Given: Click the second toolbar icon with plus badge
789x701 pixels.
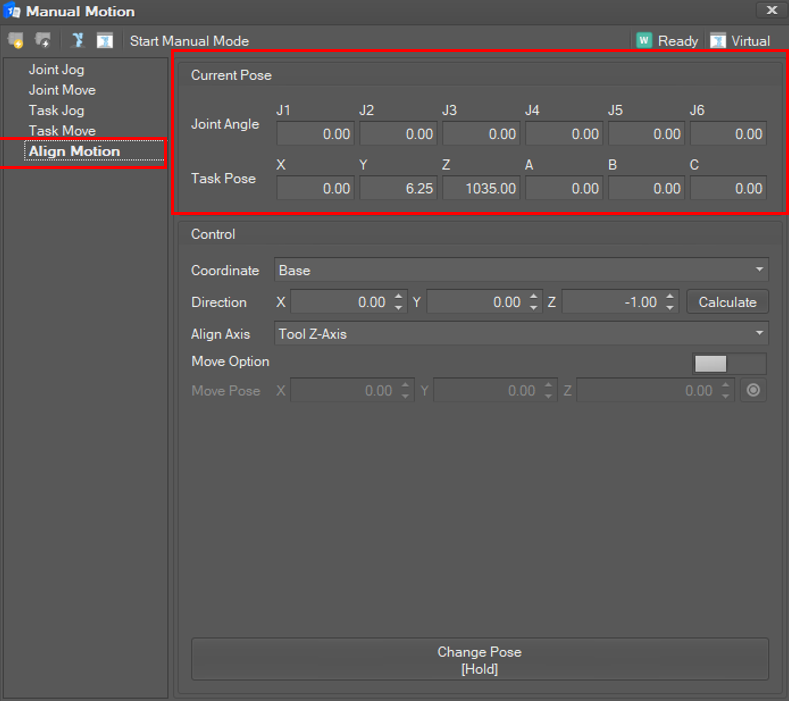Looking at the screenshot, I should click(43, 41).
